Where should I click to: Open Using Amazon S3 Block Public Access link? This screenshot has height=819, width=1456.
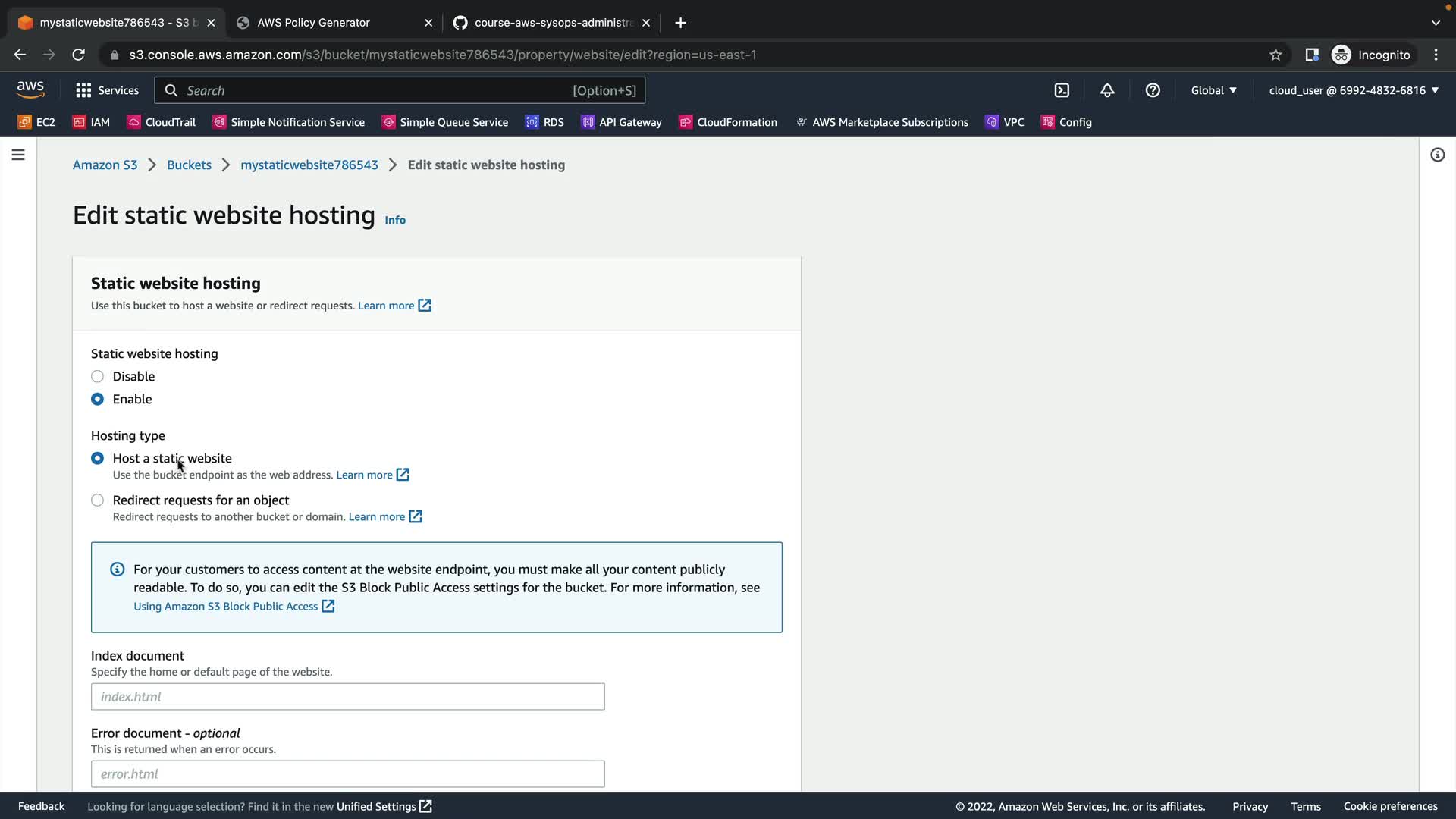click(x=226, y=607)
